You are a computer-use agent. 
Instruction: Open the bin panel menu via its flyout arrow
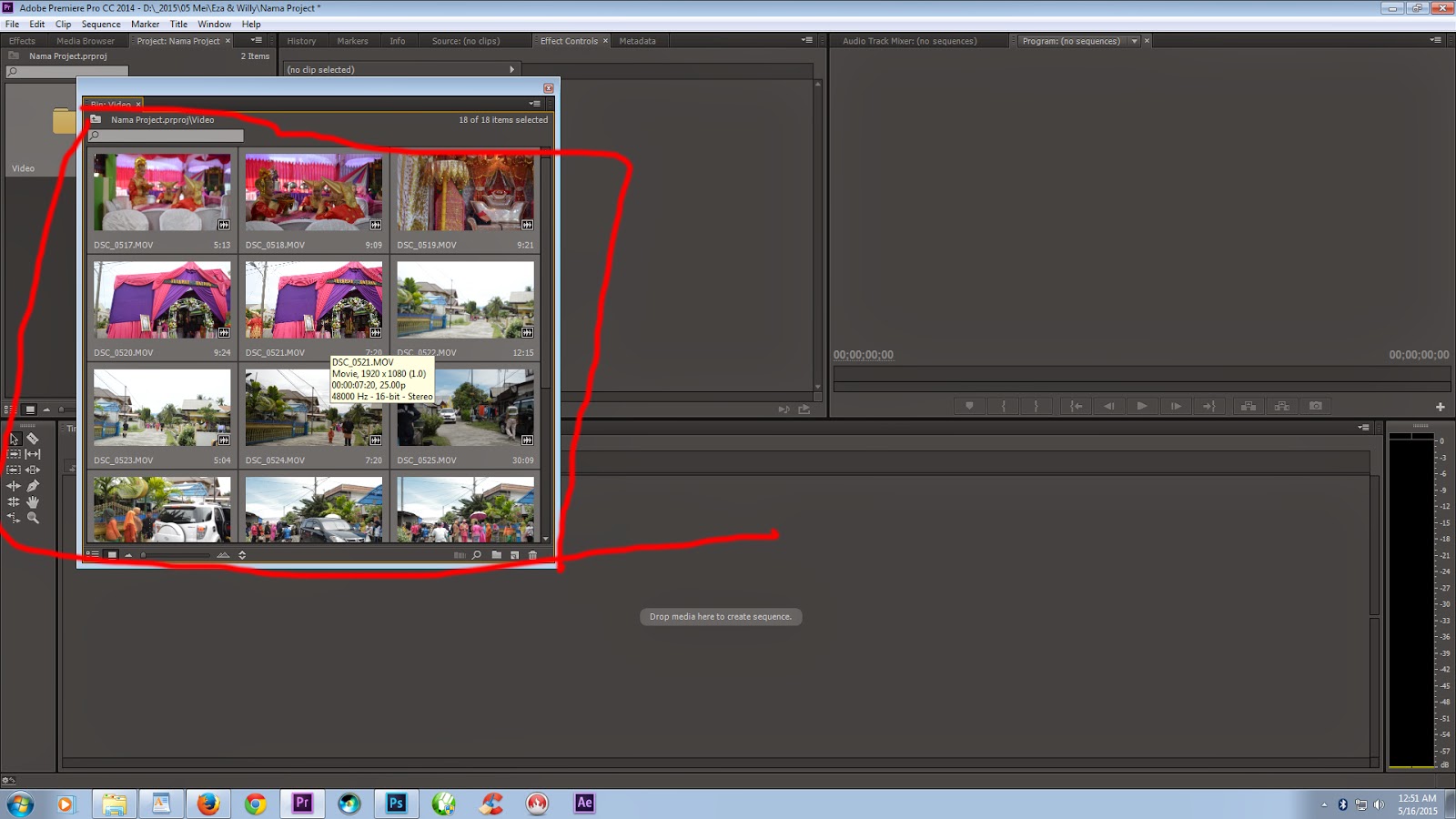point(532,103)
